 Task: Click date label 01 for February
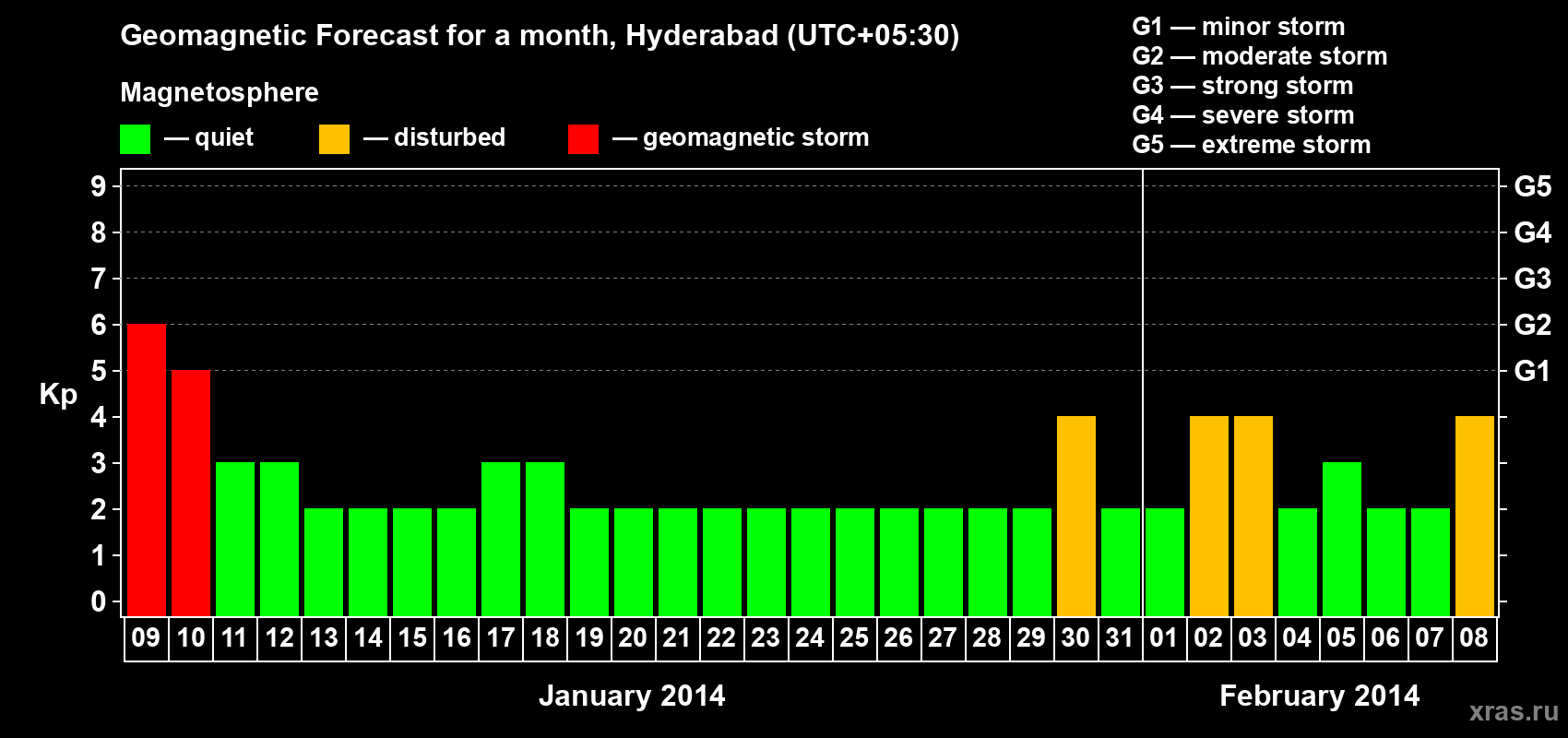click(x=1164, y=638)
